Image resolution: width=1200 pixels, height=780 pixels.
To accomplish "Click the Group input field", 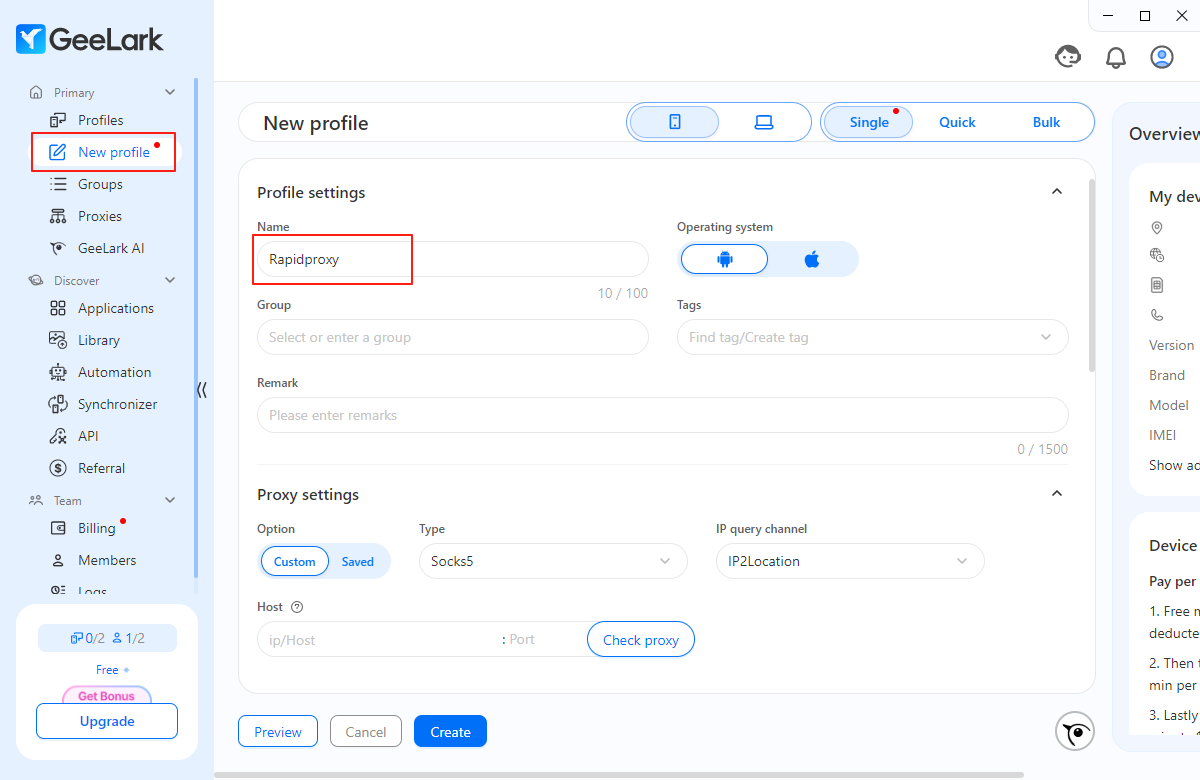I will [452, 337].
